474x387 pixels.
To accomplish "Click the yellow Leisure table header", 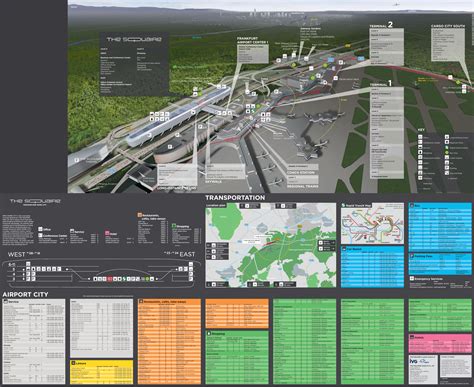I will pos(101,363).
